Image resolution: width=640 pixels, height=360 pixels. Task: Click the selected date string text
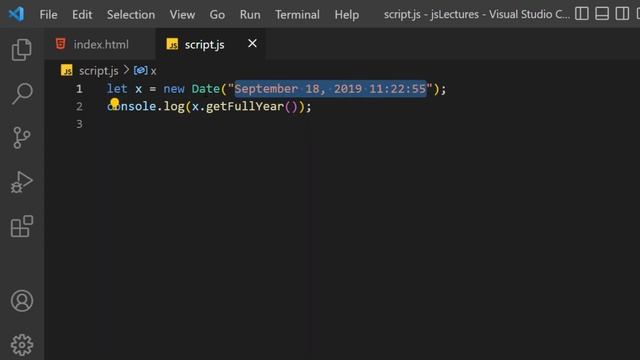click(330, 89)
